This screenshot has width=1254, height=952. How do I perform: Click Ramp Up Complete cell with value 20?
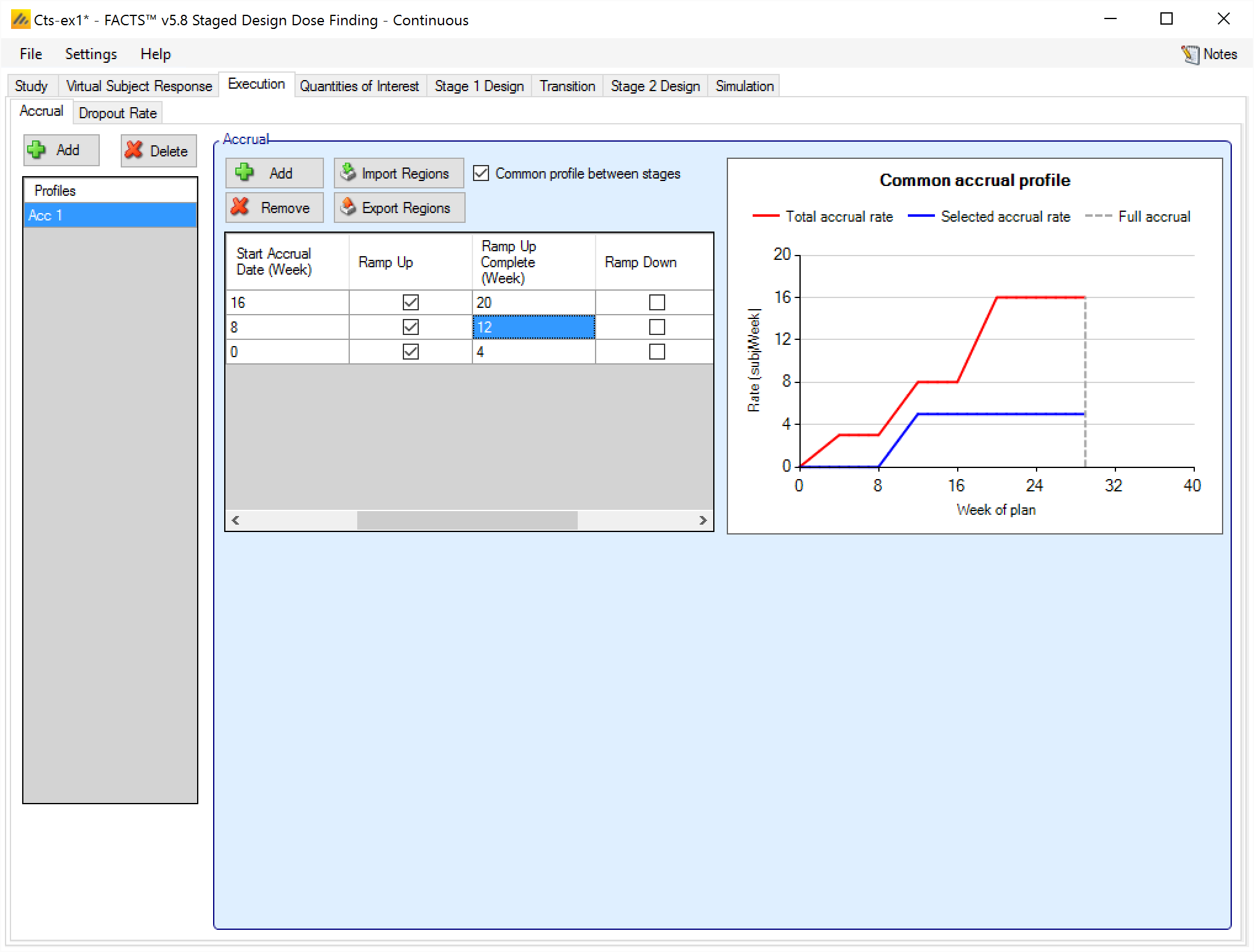click(533, 302)
